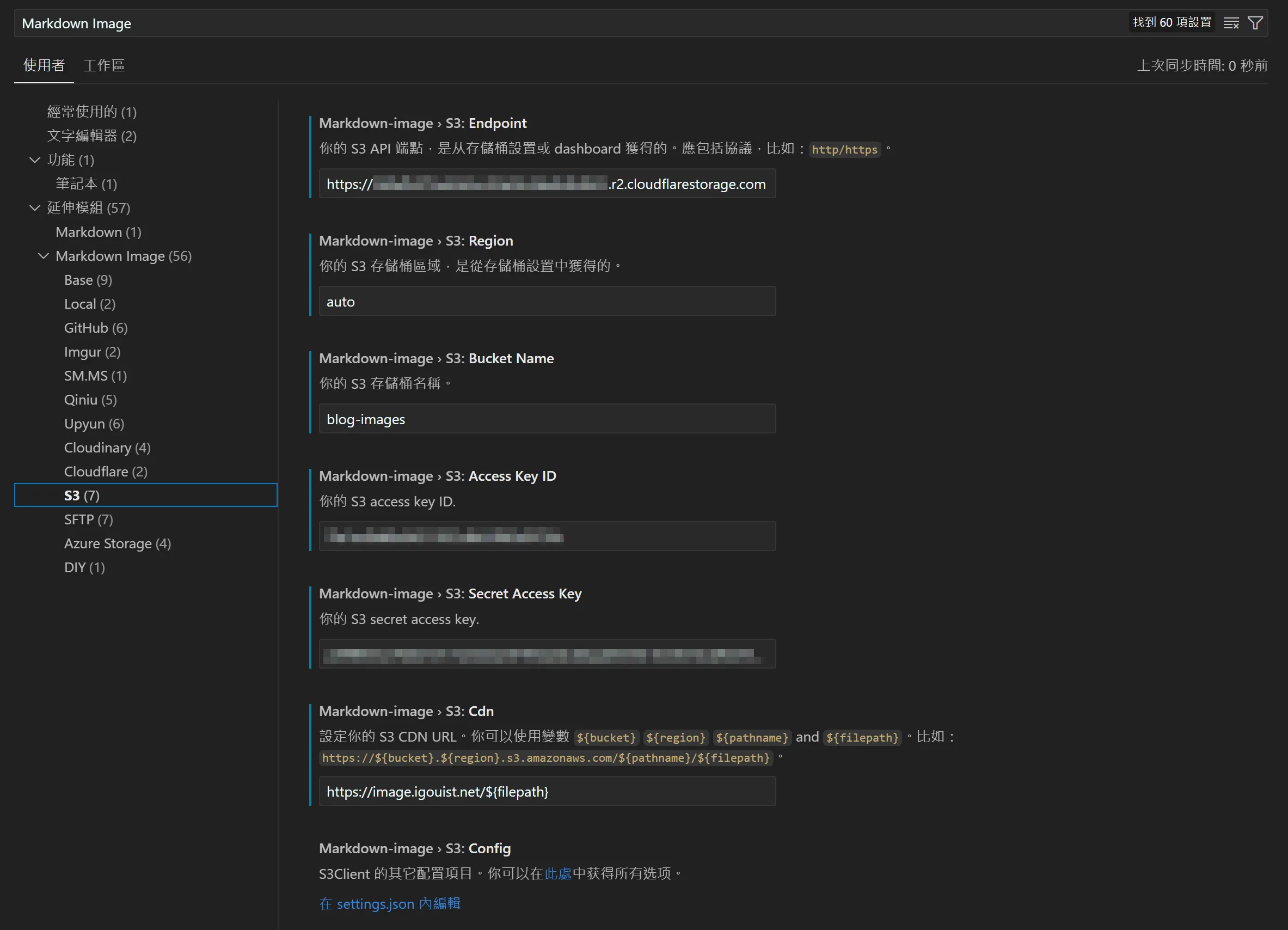Click the Markdown Image search field
This screenshot has height=930, width=1288.
(x=568, y=23)
